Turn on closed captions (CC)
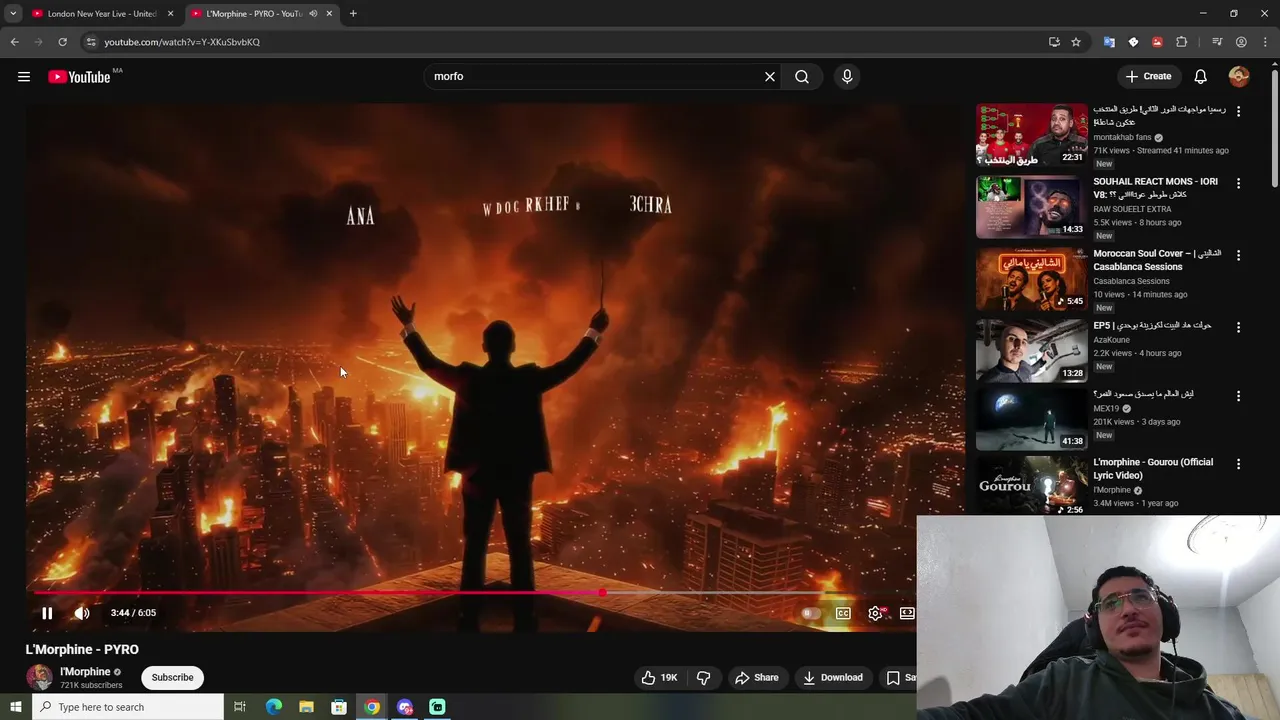Screen dimensions: 1280x720 coord(843,613)
